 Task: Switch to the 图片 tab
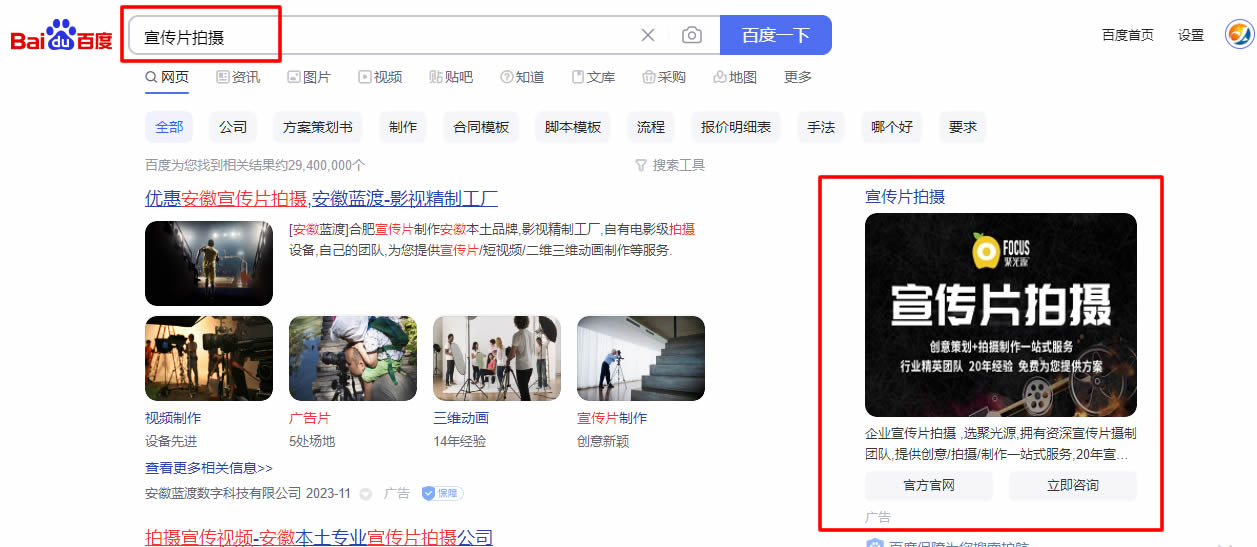309,77
